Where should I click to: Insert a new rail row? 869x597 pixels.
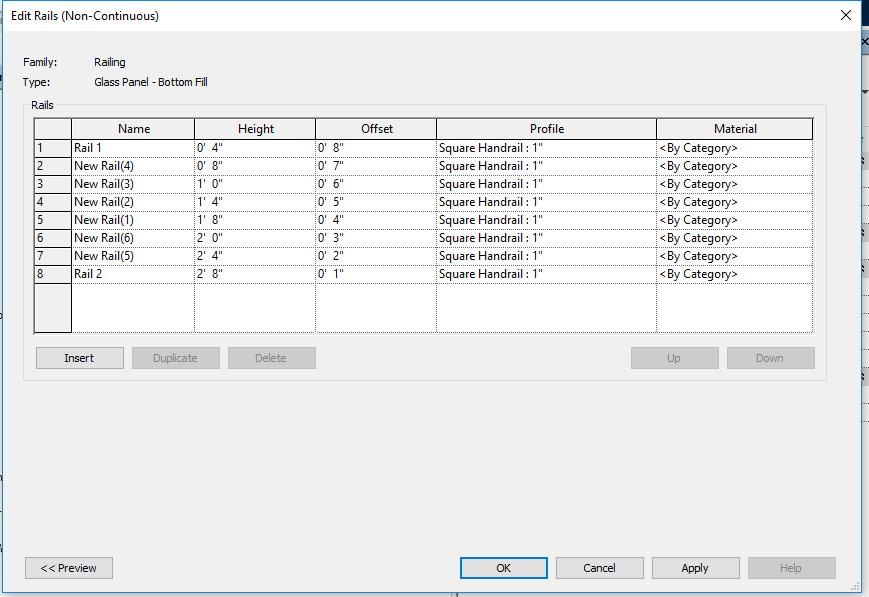point(79,357)
